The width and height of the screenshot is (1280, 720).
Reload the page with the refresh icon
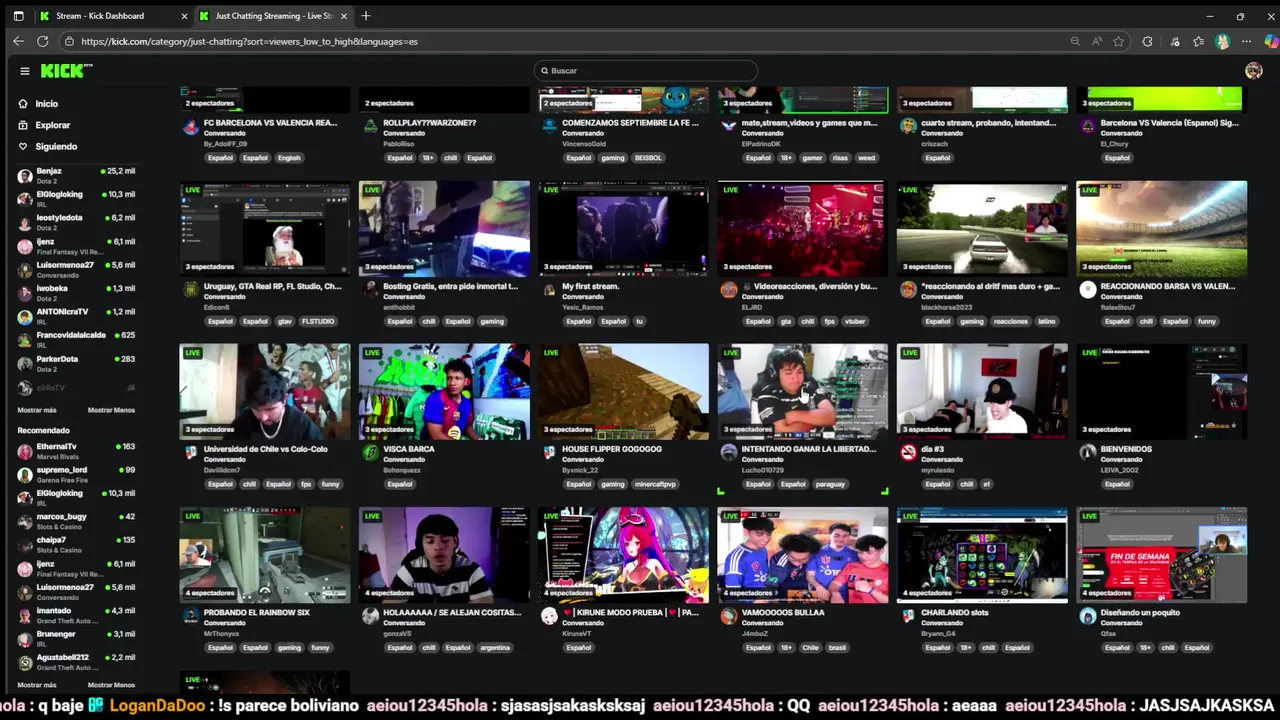(42, 41)
